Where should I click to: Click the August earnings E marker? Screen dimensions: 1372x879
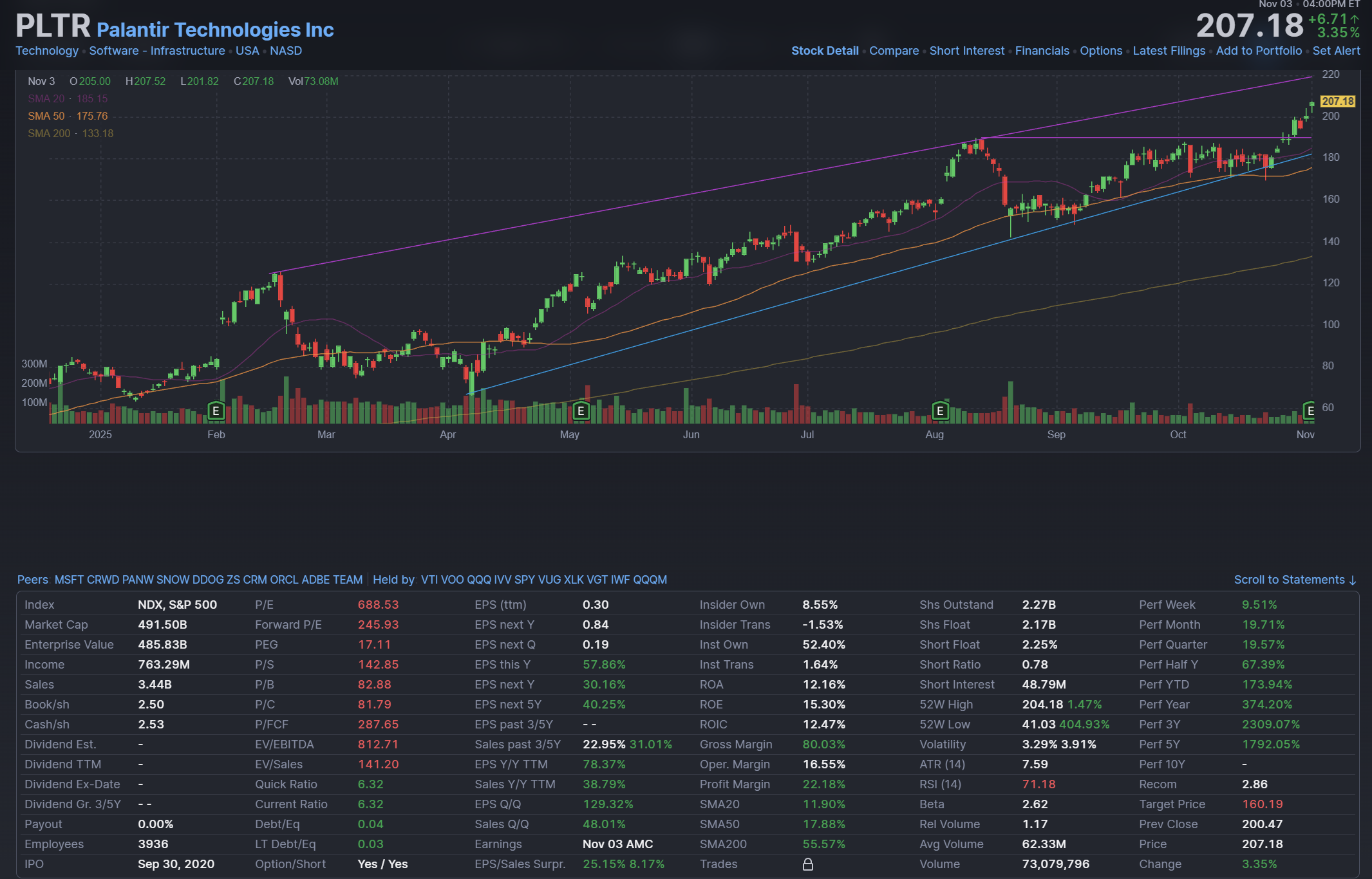pos(940,411)
